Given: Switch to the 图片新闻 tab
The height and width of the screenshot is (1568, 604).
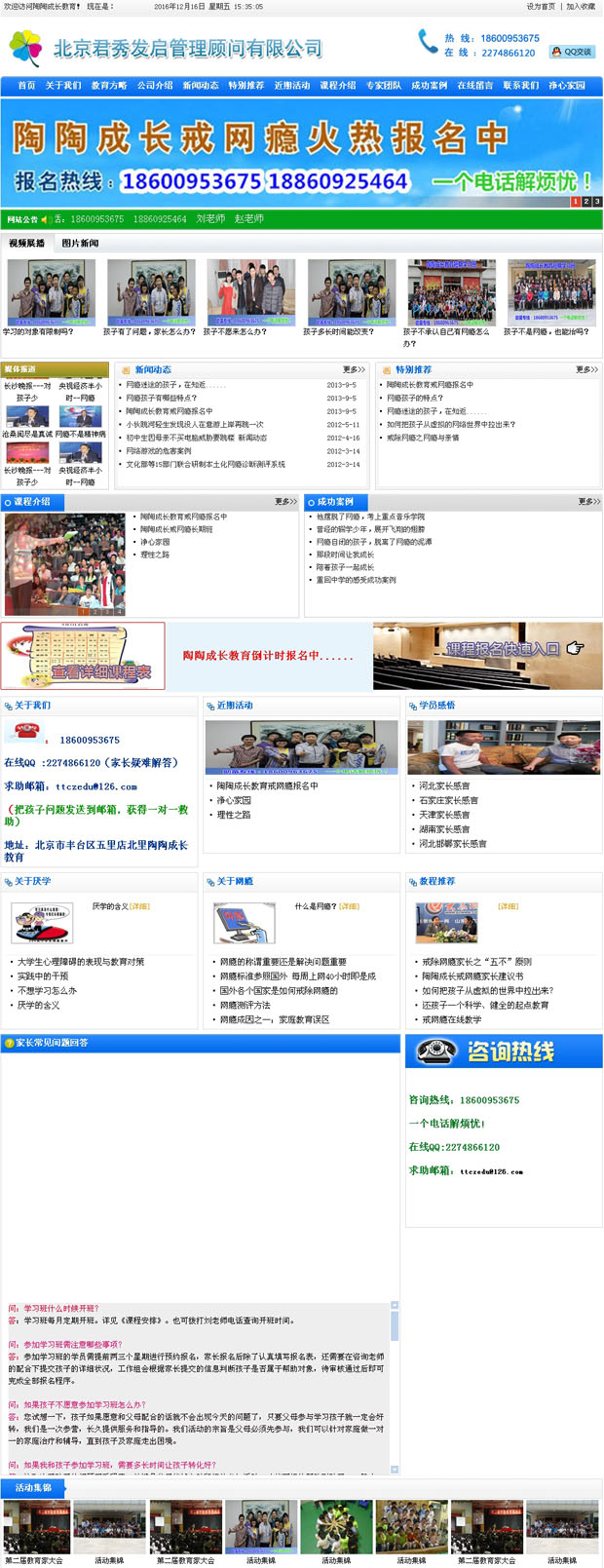Looking at the screenshot, I should 80,244.
